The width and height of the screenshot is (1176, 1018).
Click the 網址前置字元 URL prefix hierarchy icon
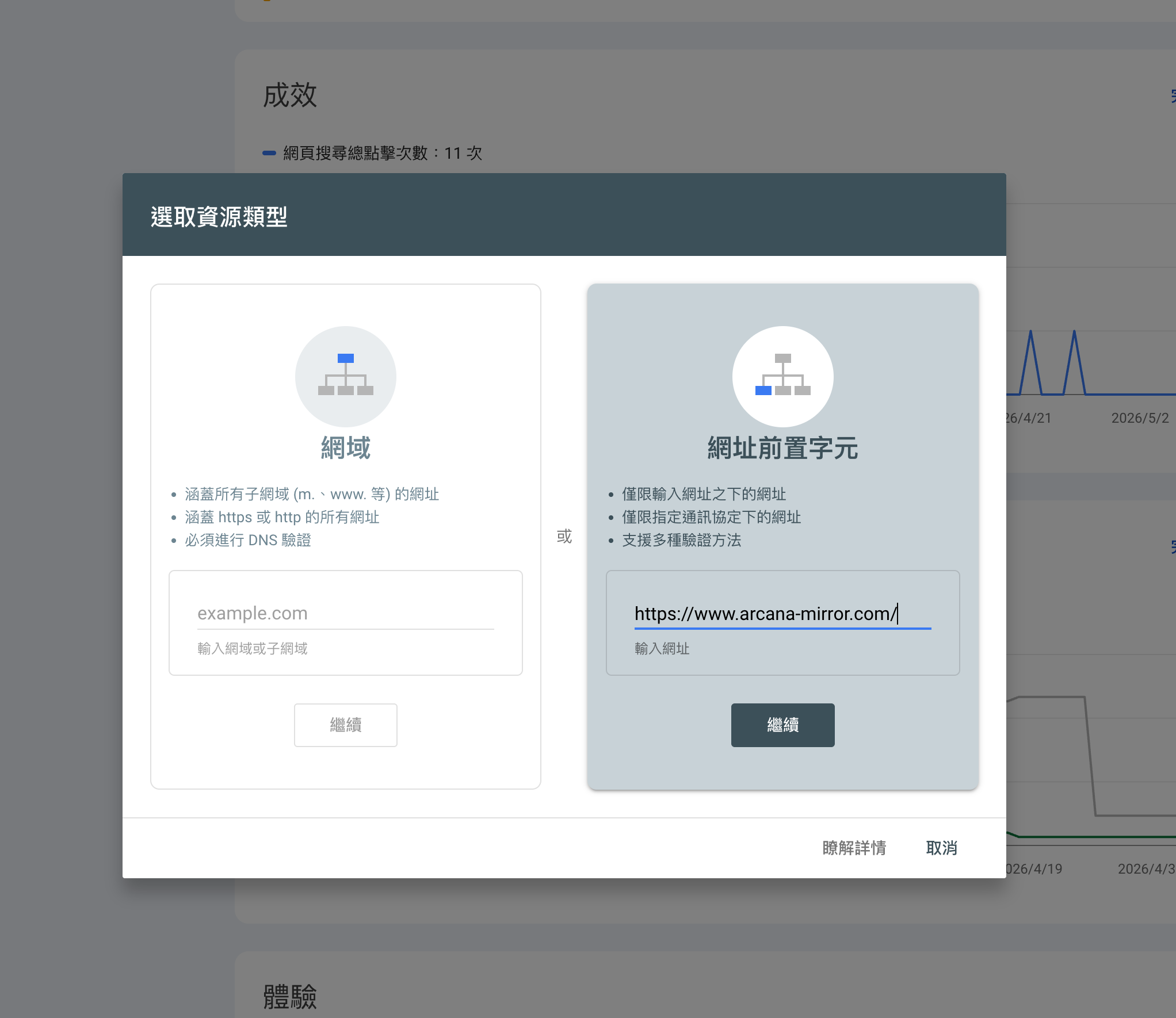tap(782, 376)
